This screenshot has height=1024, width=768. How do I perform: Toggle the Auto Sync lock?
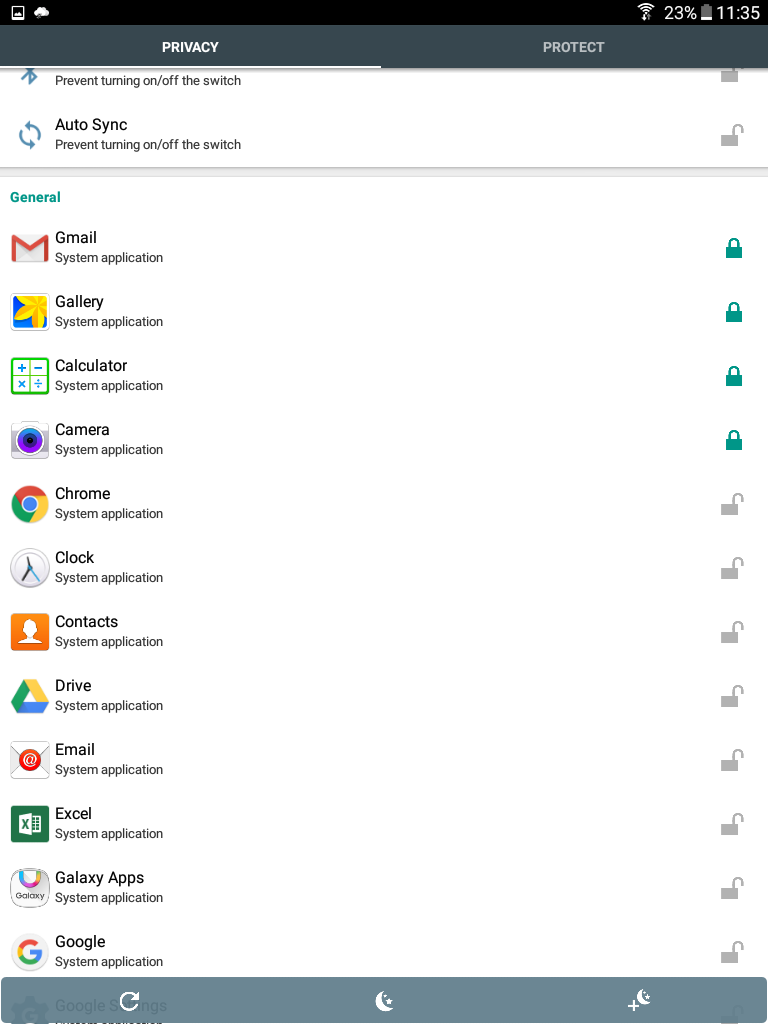pyautogui.click(x=733, y=135)
